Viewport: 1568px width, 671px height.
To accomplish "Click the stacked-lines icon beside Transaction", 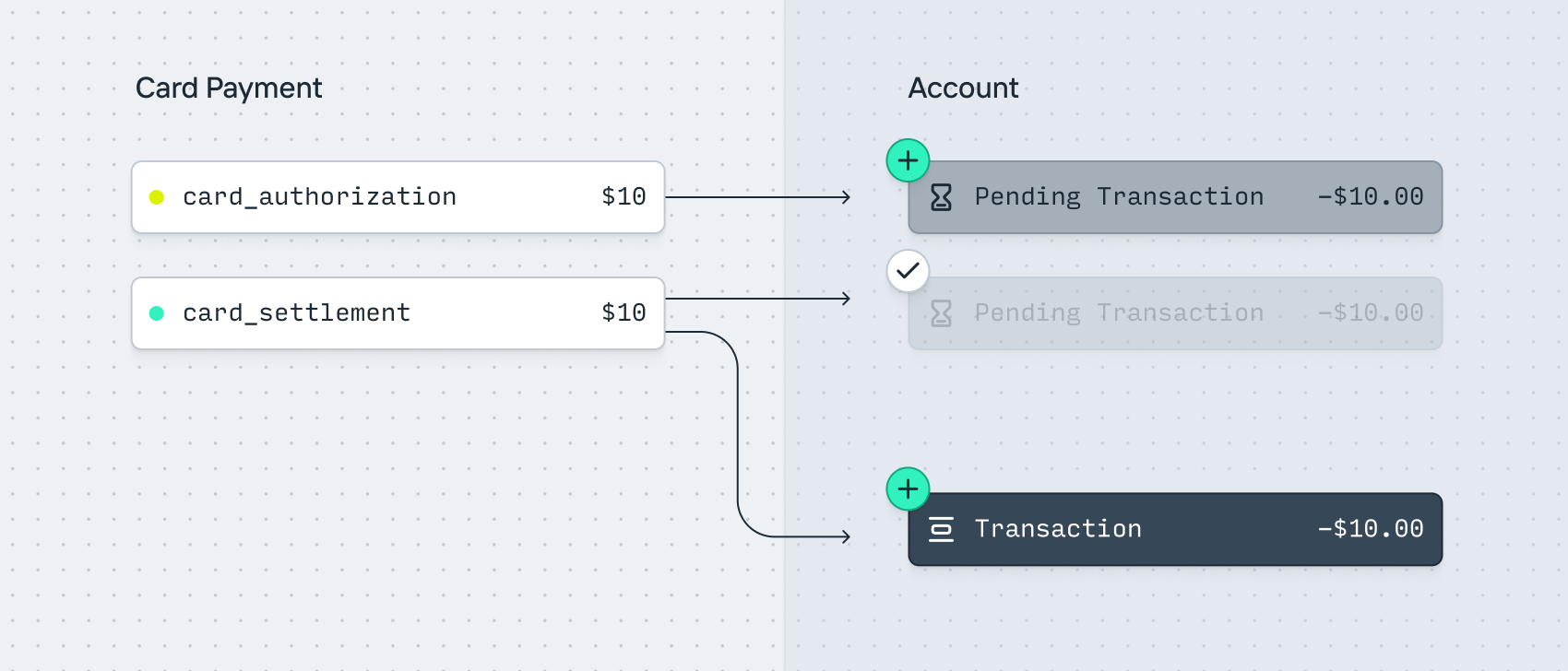I will click(941, 529).
